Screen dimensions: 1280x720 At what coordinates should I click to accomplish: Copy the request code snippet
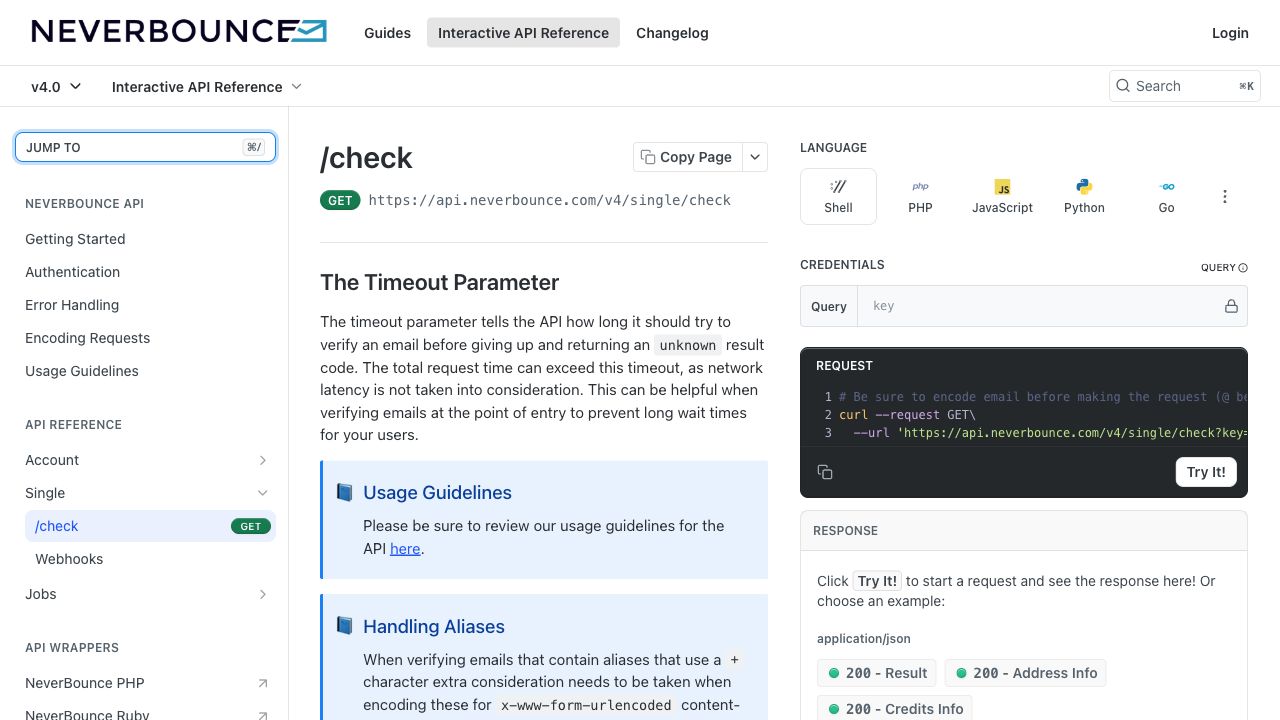[825, 472]
